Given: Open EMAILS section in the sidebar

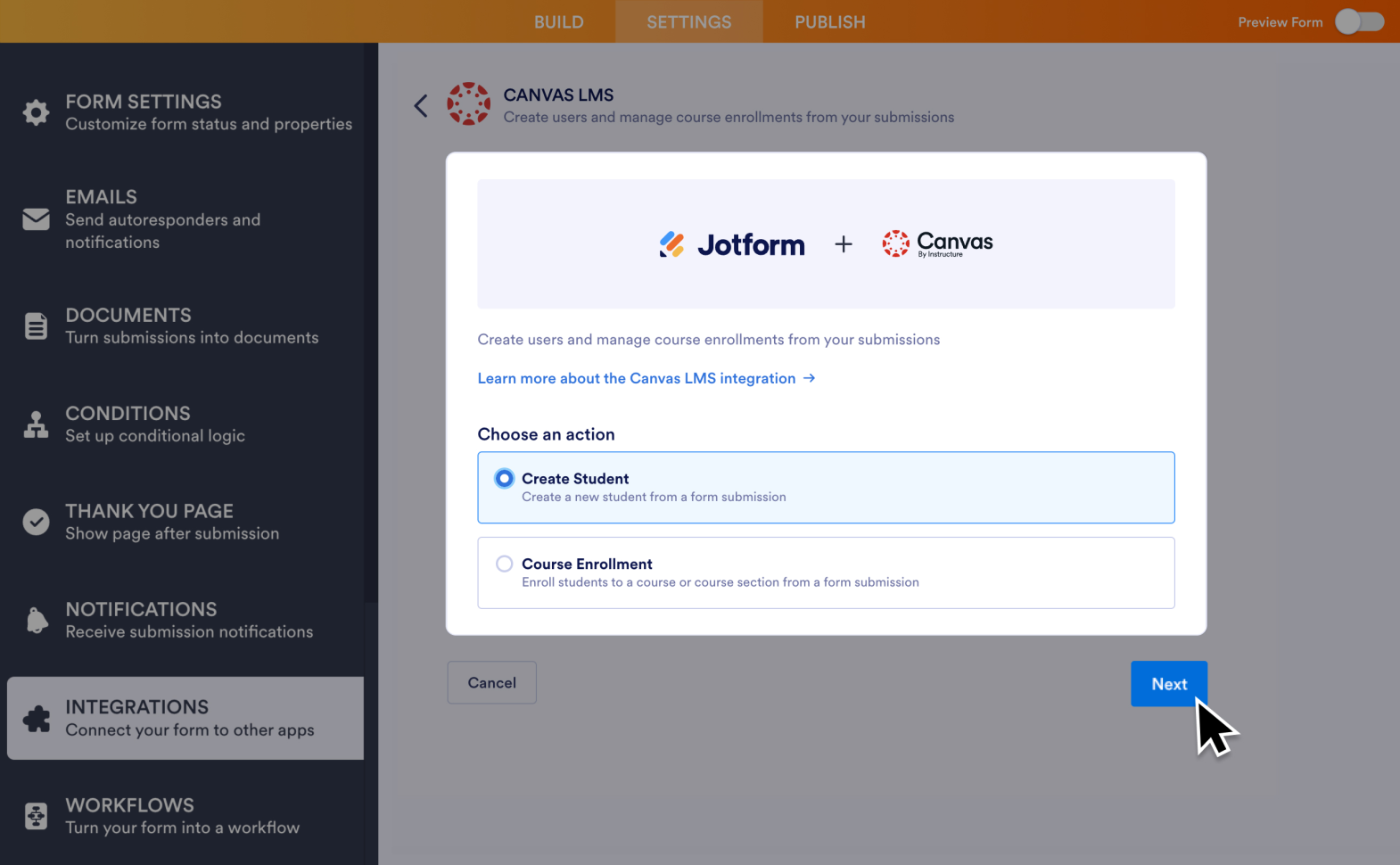Looking at the screenshot, I should pyautogui.click(x=185, y=218).
